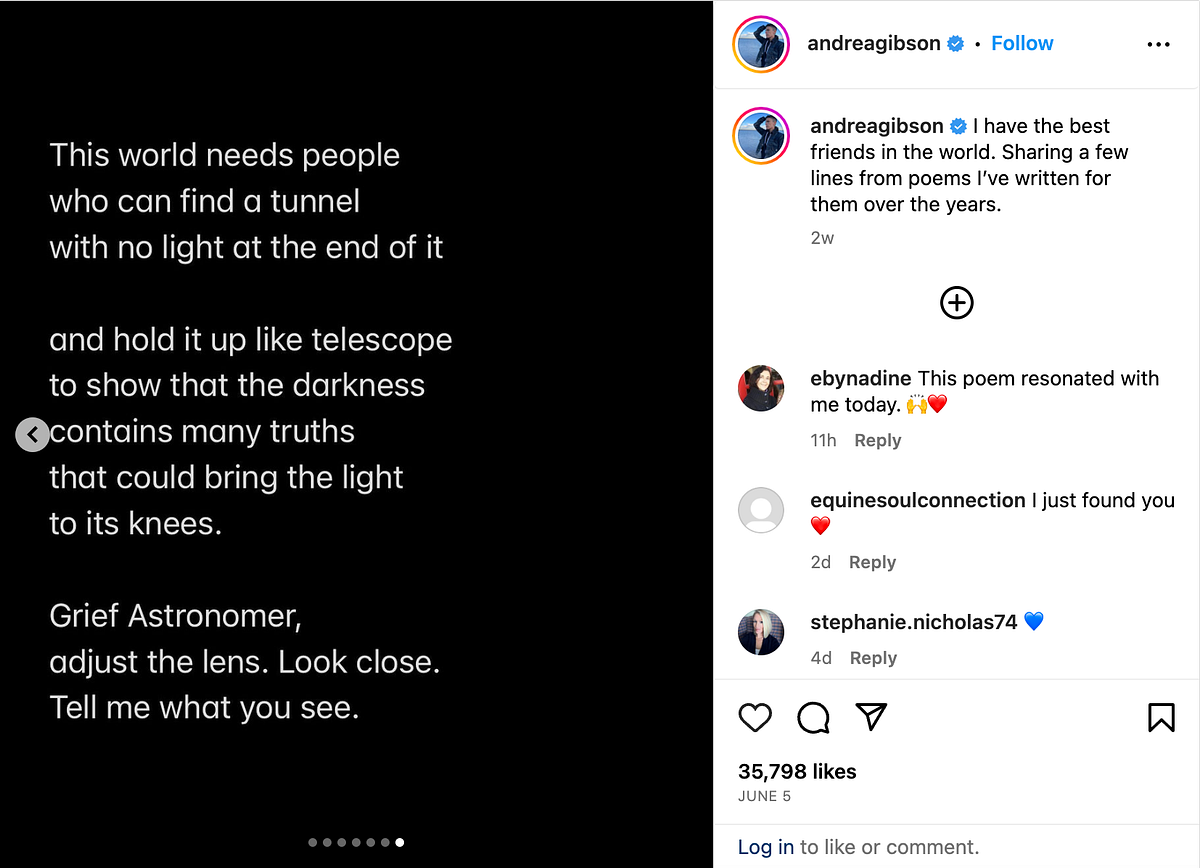Viewport: 1200px width, 868px height.
Task: Open ebynadine's profile avatar
Action: point(761,388)
